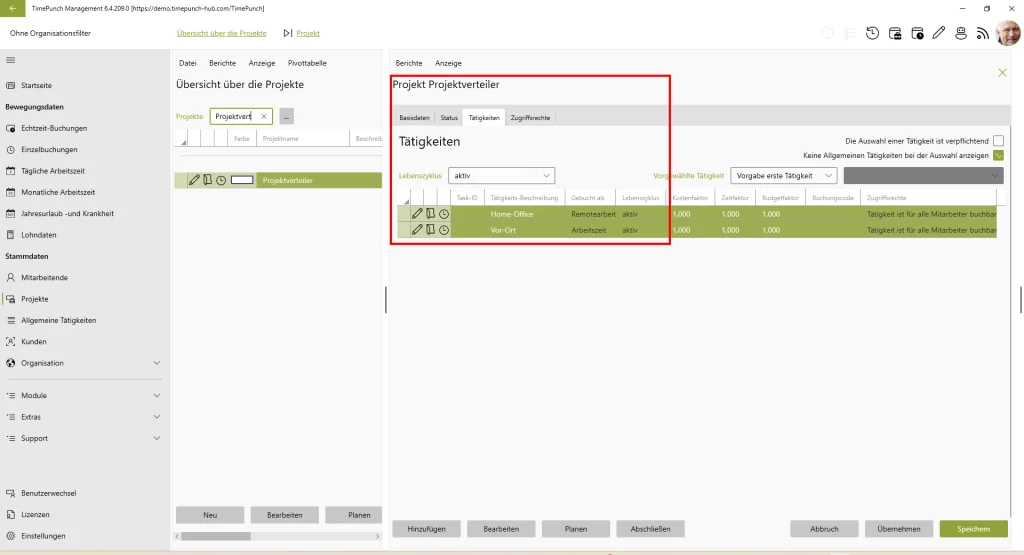Screen dimensions: 1024x555
Task: Click the horizontal scrollbar under project list
Action: [x=216, y=536]
